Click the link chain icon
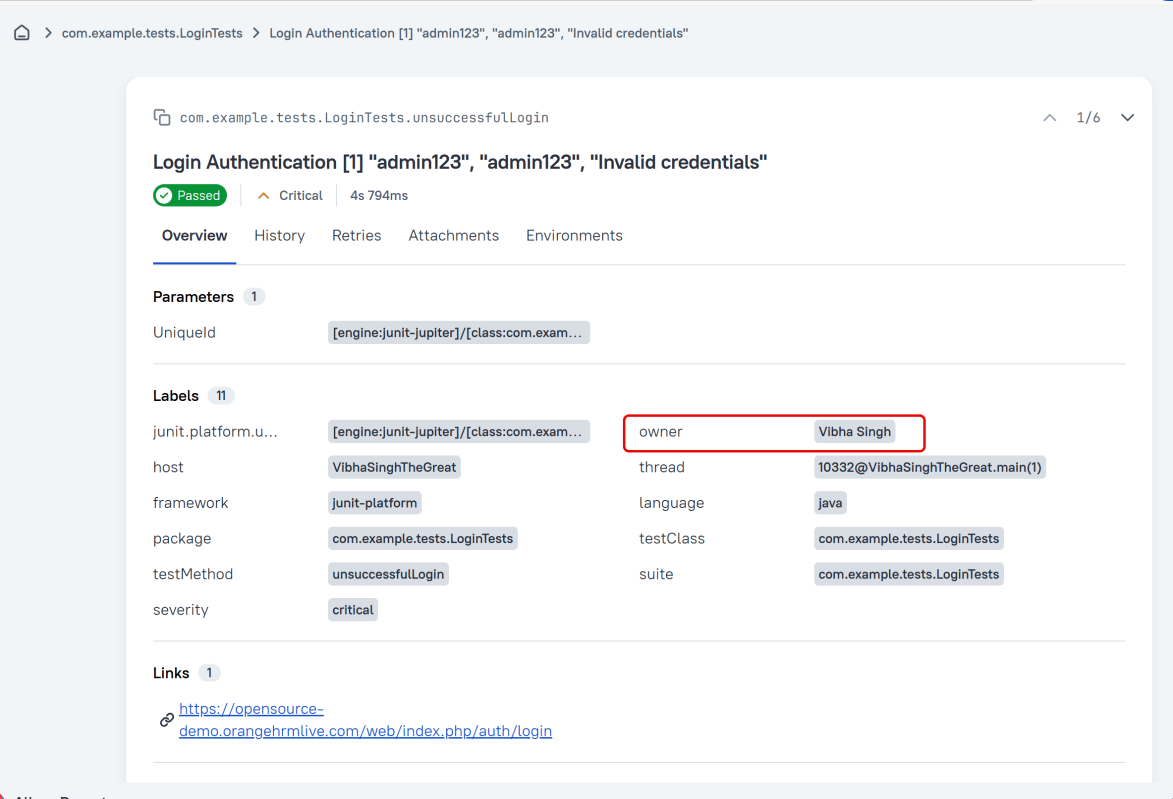 point(167,720)
